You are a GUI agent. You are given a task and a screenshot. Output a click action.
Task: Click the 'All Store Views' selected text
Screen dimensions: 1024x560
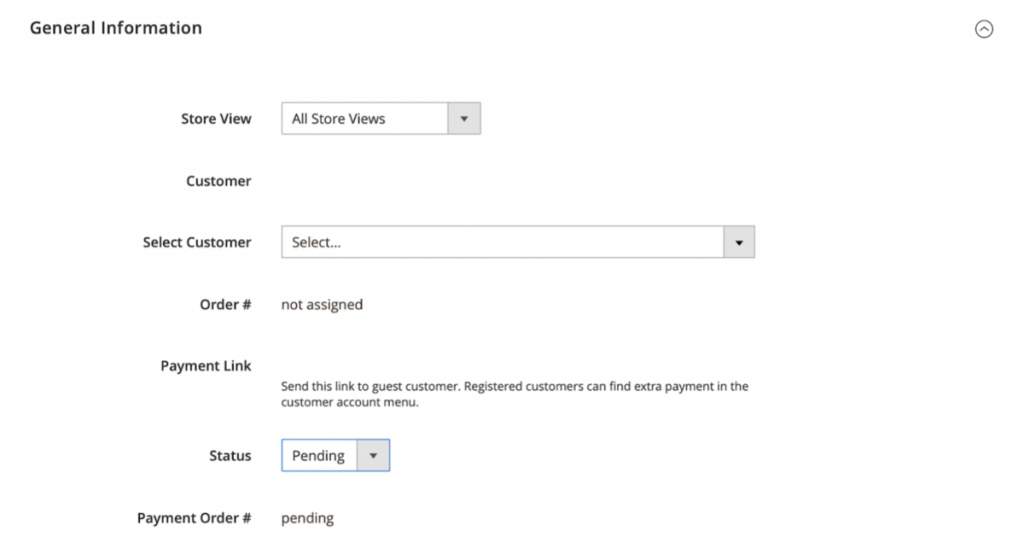(x=338, y=119)
